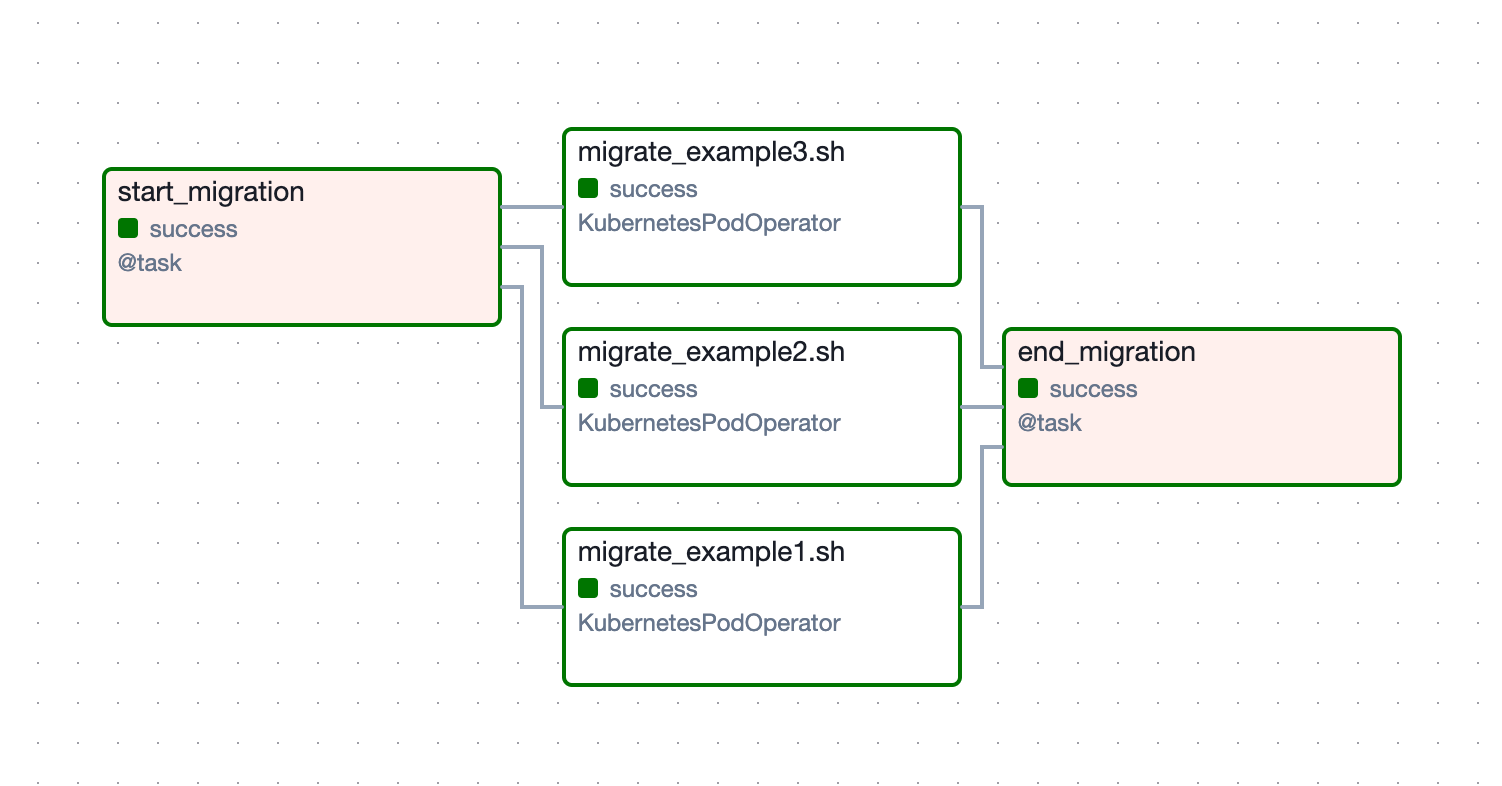
Task: Click the success text in start_migration
Action: pyautogui.click(x=194, y=229)
